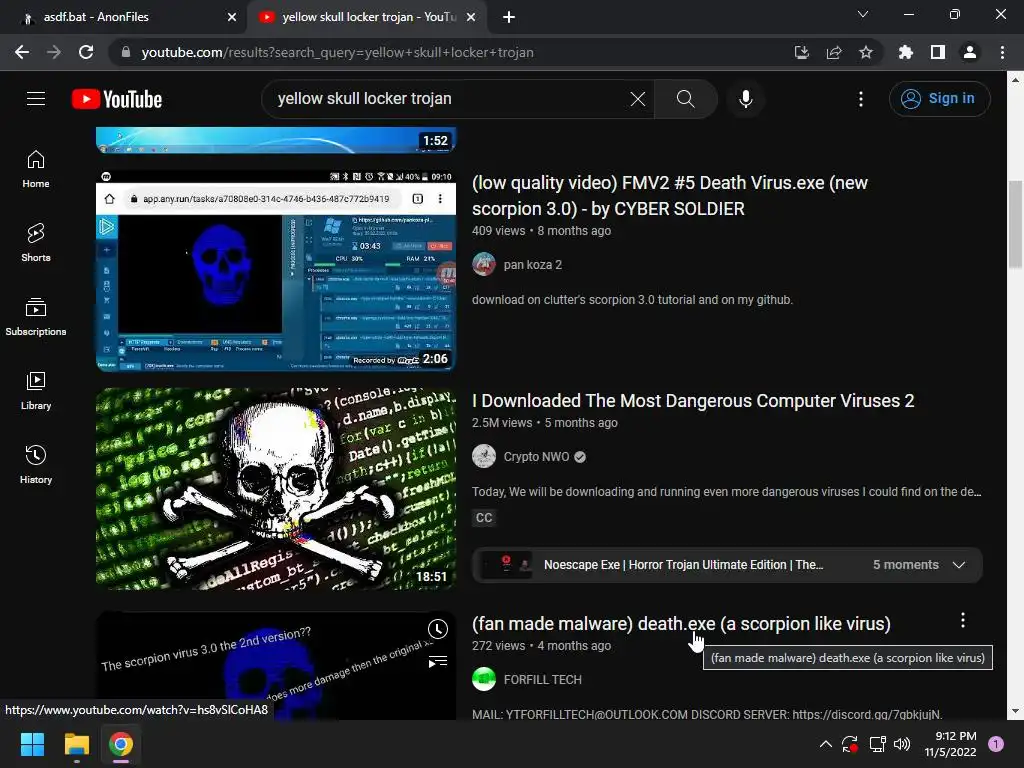Open death.exe scorpion like virus title

click(x=681, y=624)
